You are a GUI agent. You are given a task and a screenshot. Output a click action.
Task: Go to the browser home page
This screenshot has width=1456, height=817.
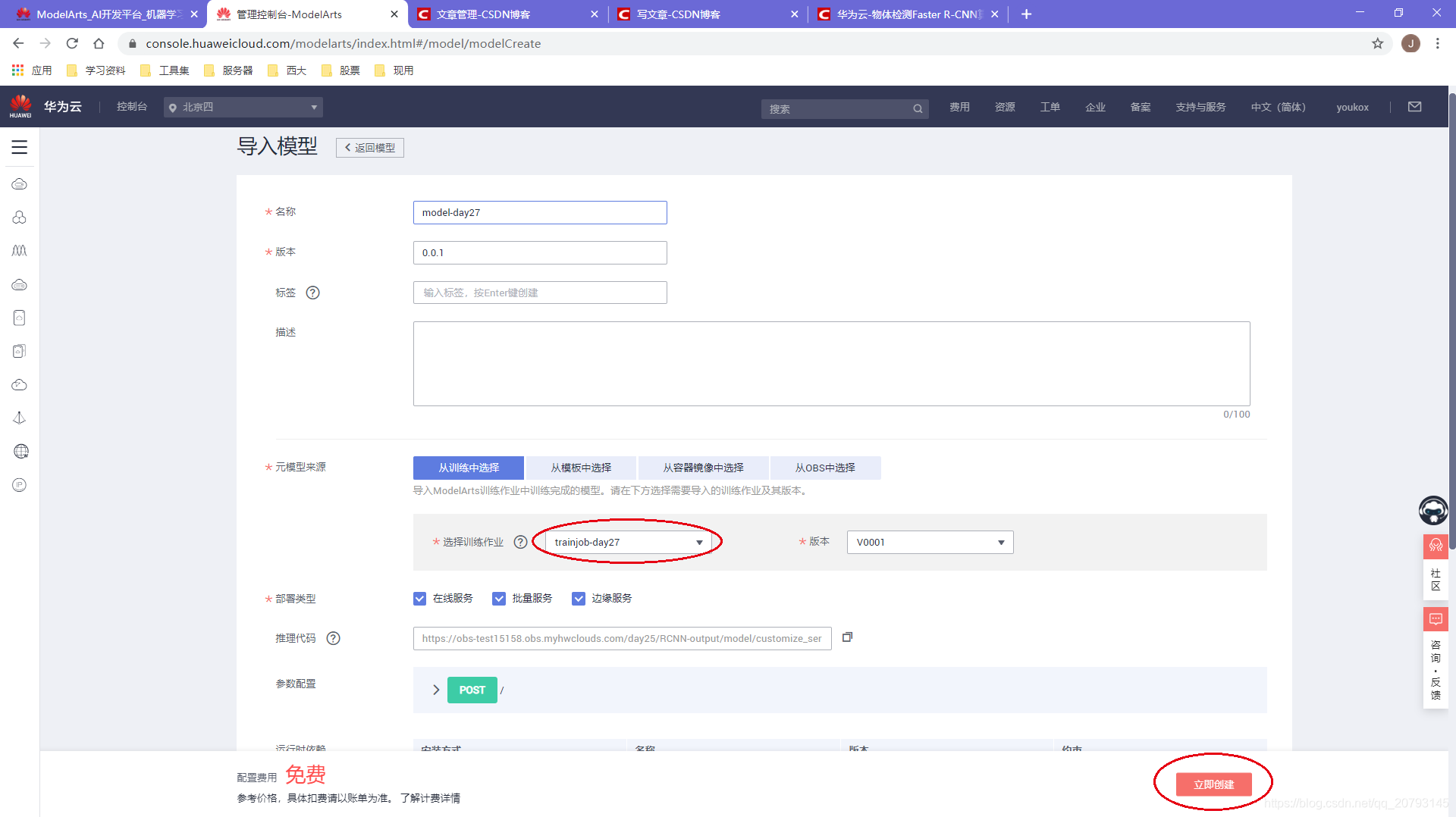pos(99,43)
